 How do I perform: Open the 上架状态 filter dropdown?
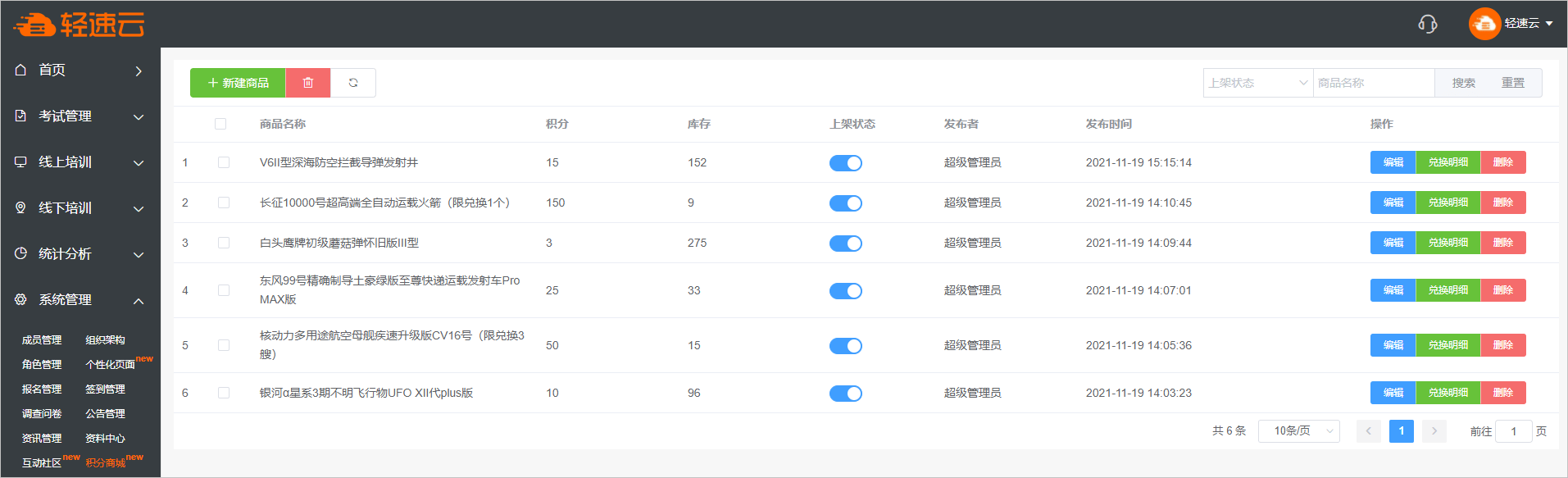click(x=1257, y=83)
